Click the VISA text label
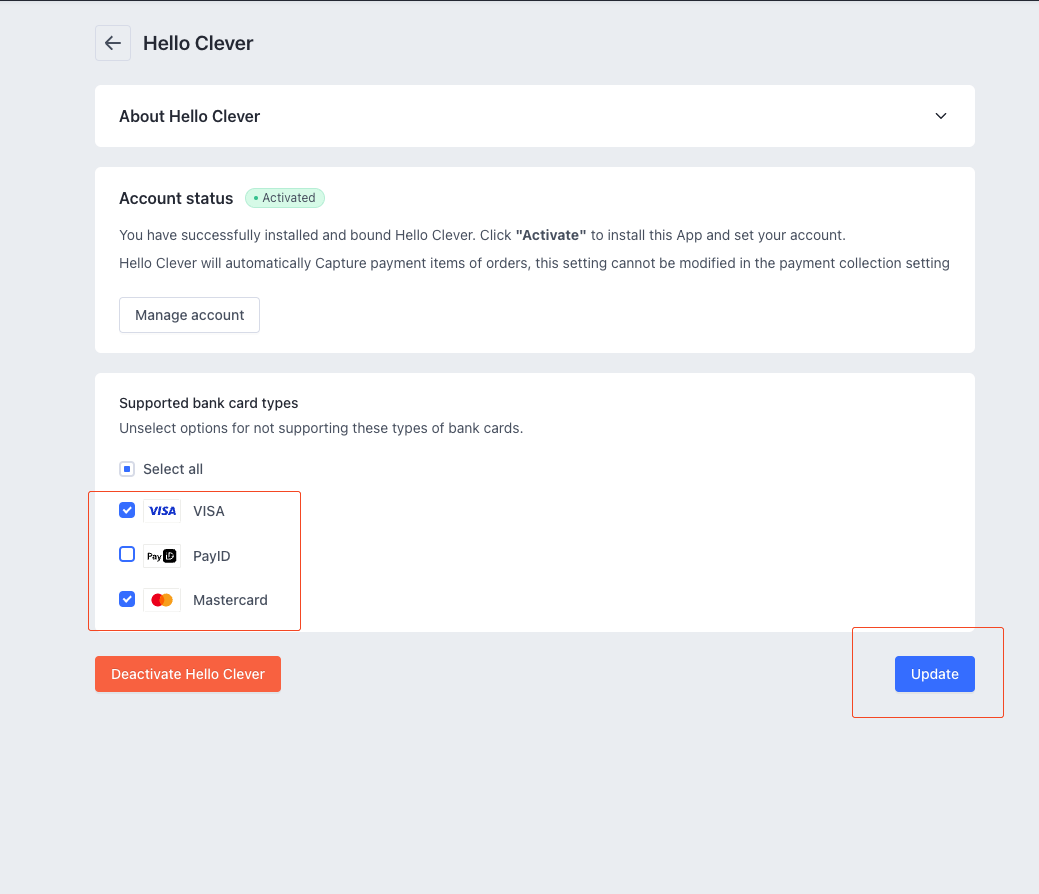 pyautogui.click(x=209, y=511)
